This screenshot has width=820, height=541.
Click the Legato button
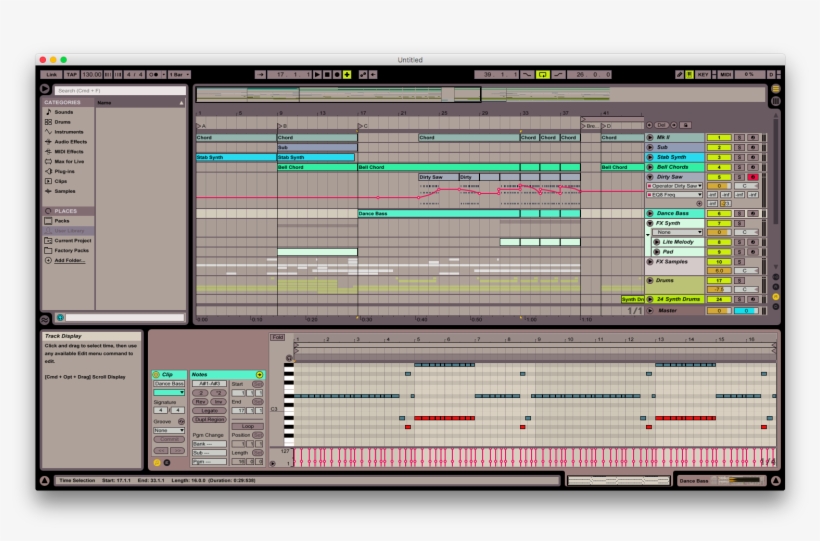(209, 411)
